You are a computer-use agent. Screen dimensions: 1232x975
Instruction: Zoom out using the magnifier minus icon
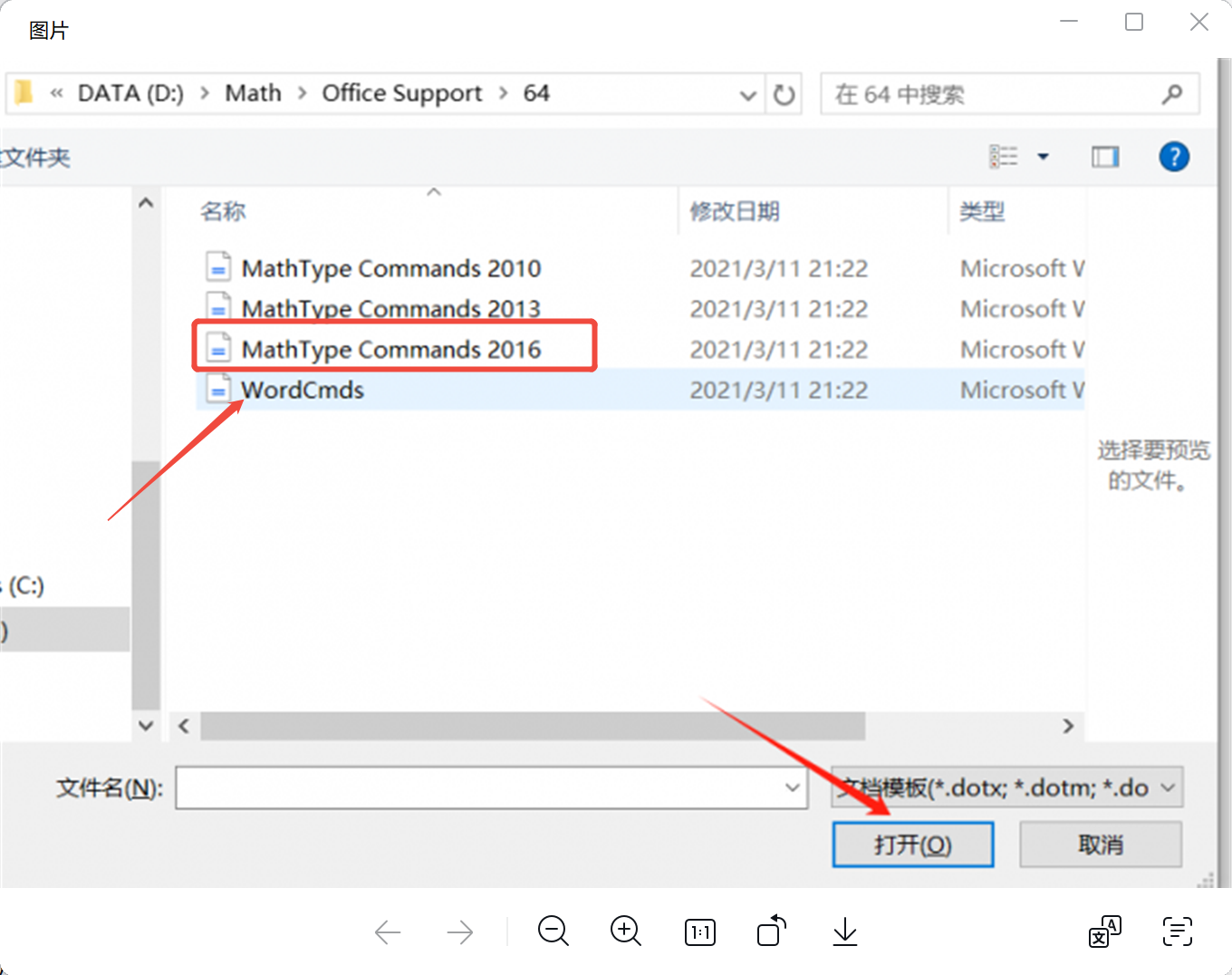pos(553,931)
